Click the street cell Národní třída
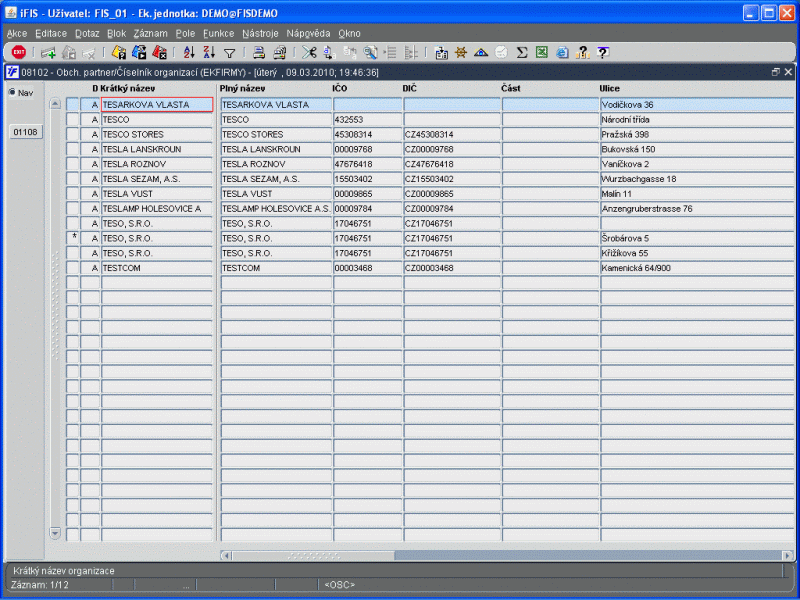This screenshot has height=600, width=800. point(697,120)
